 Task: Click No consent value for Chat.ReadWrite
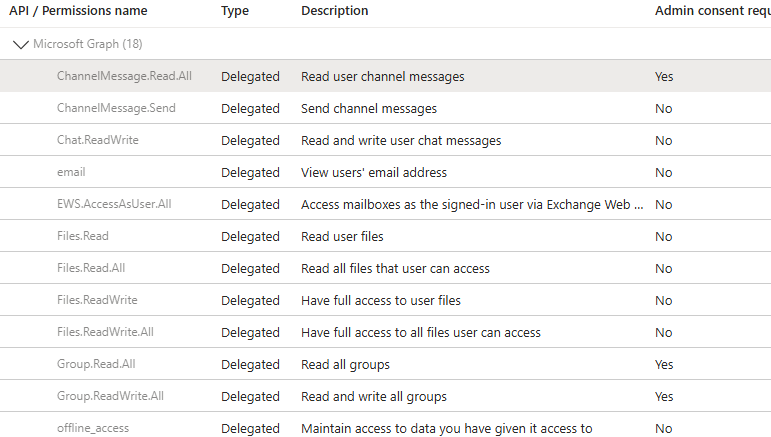pyautogui.click(x=663, y=141)
